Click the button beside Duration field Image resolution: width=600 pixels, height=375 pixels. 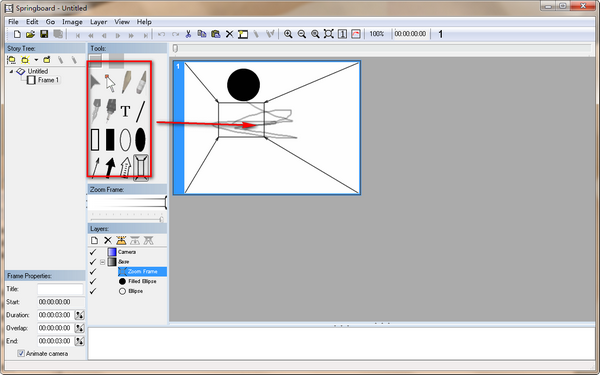[x=80, y=315]
